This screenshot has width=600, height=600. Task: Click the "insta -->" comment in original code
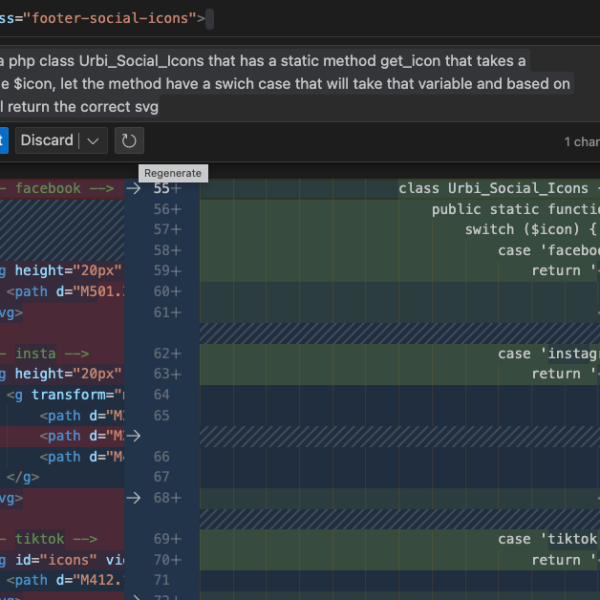coord(52,353)
